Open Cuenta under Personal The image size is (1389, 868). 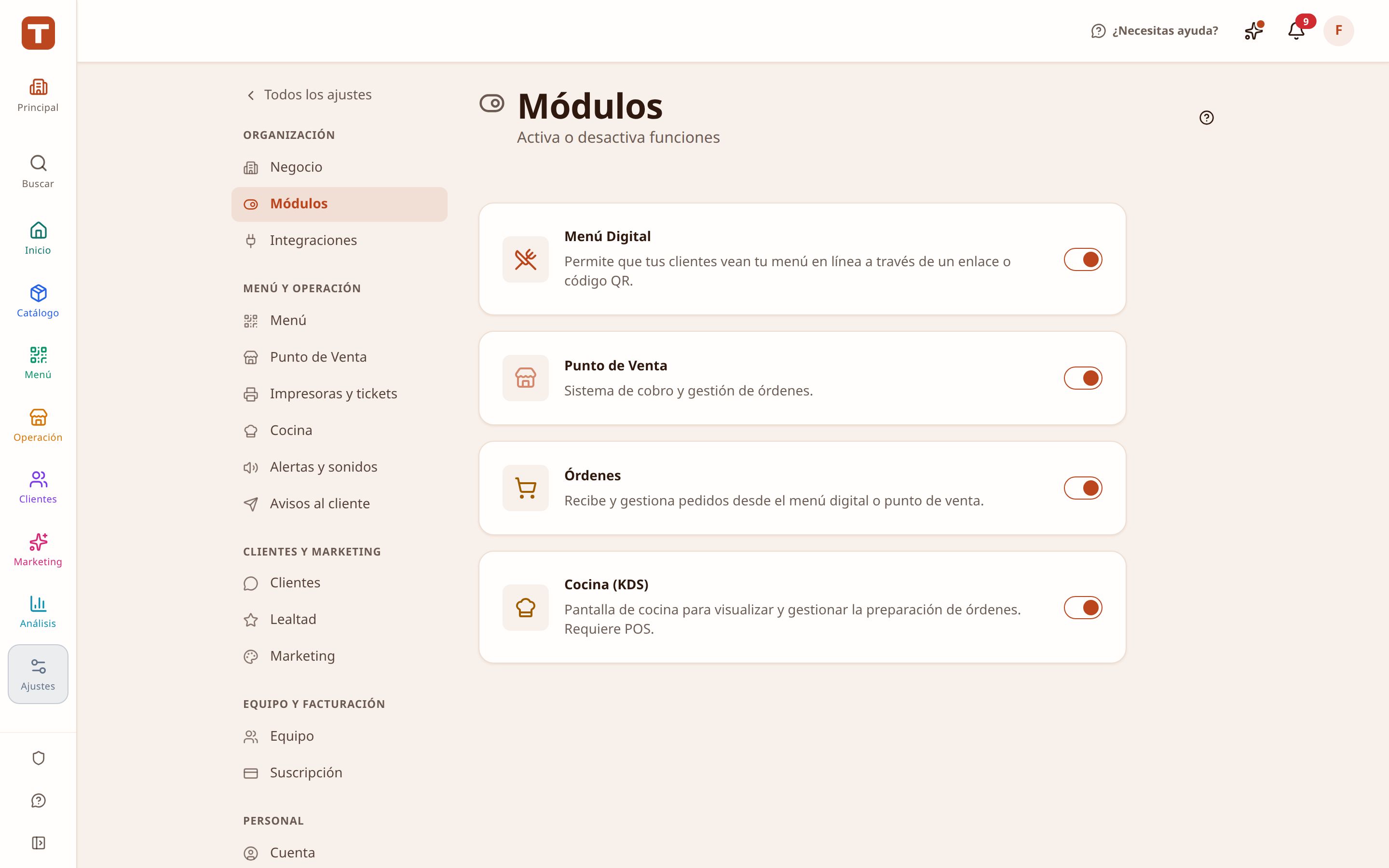click(x=339, y=853)
